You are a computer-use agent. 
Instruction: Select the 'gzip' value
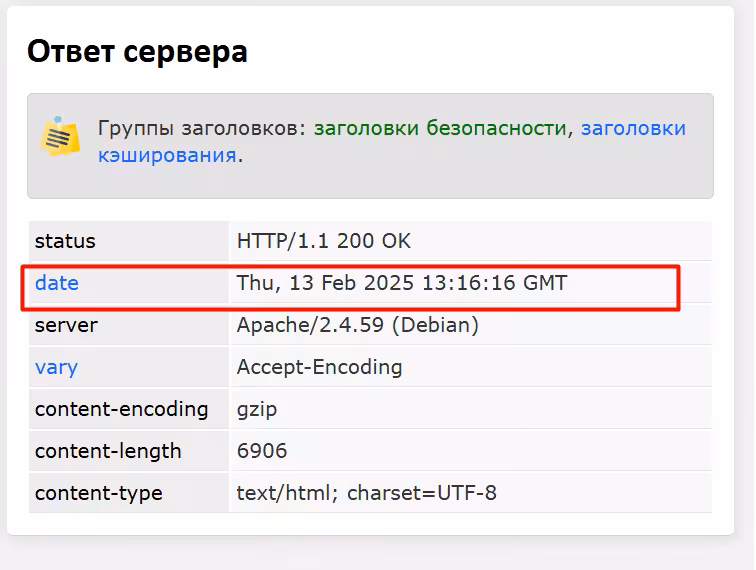click(257, 410)
